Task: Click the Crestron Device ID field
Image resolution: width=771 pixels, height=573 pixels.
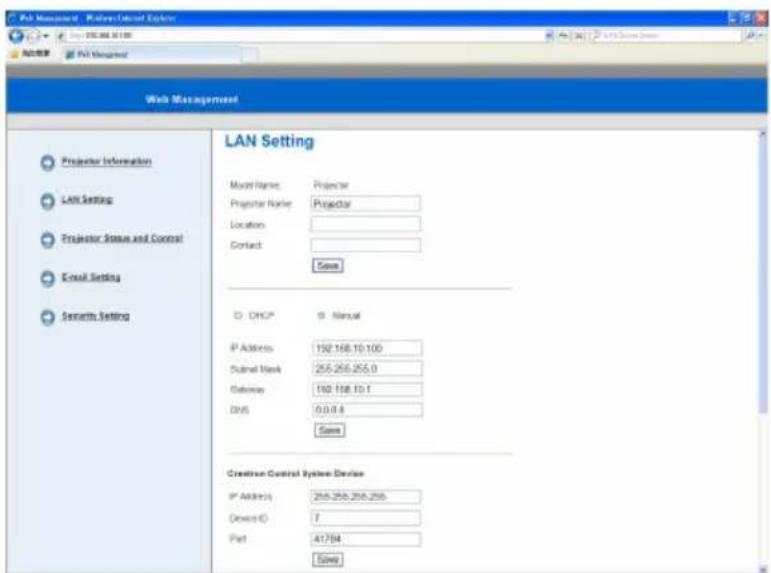Action: pos(365,518)
